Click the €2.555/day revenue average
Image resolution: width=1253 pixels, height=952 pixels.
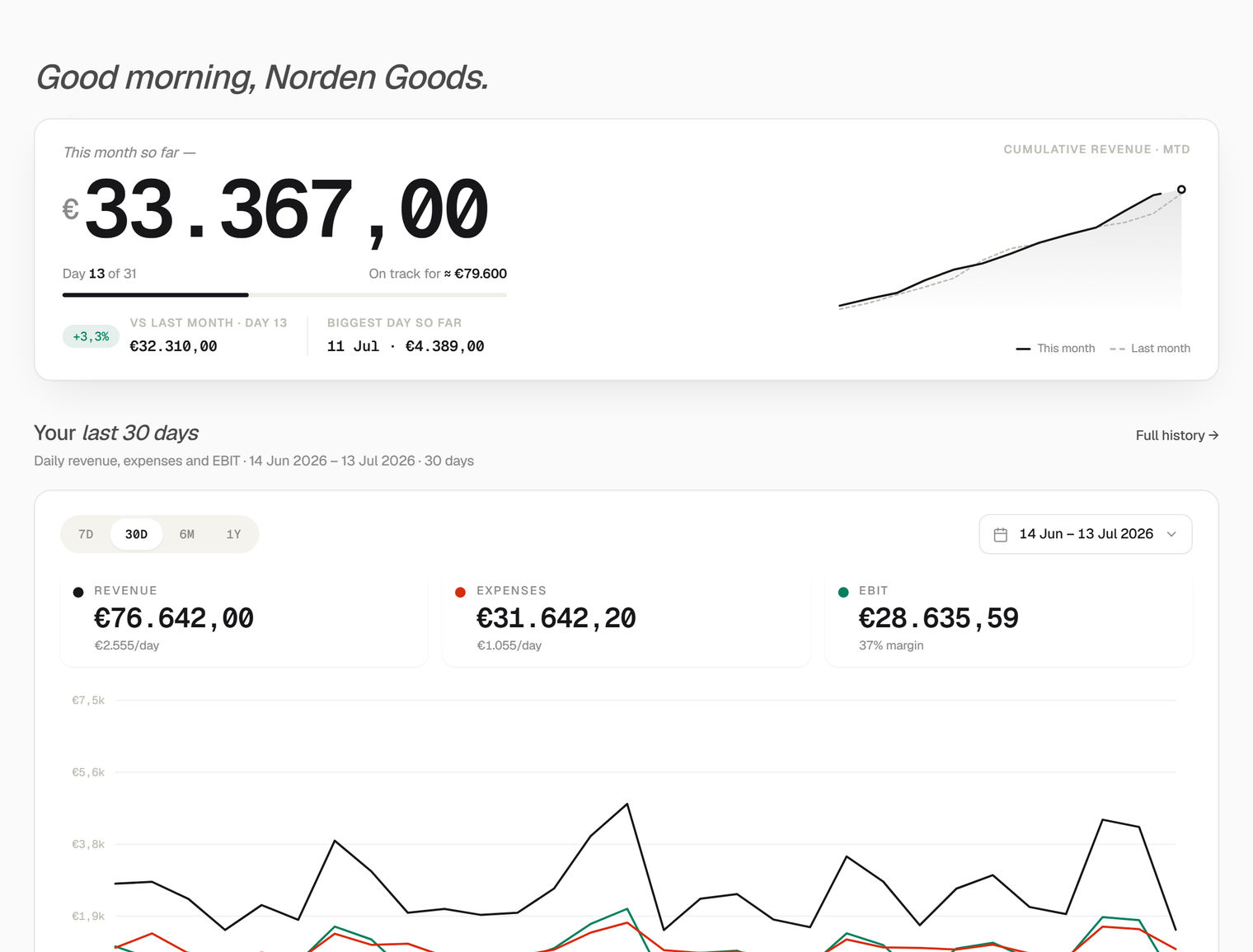[x=127, y=645]
